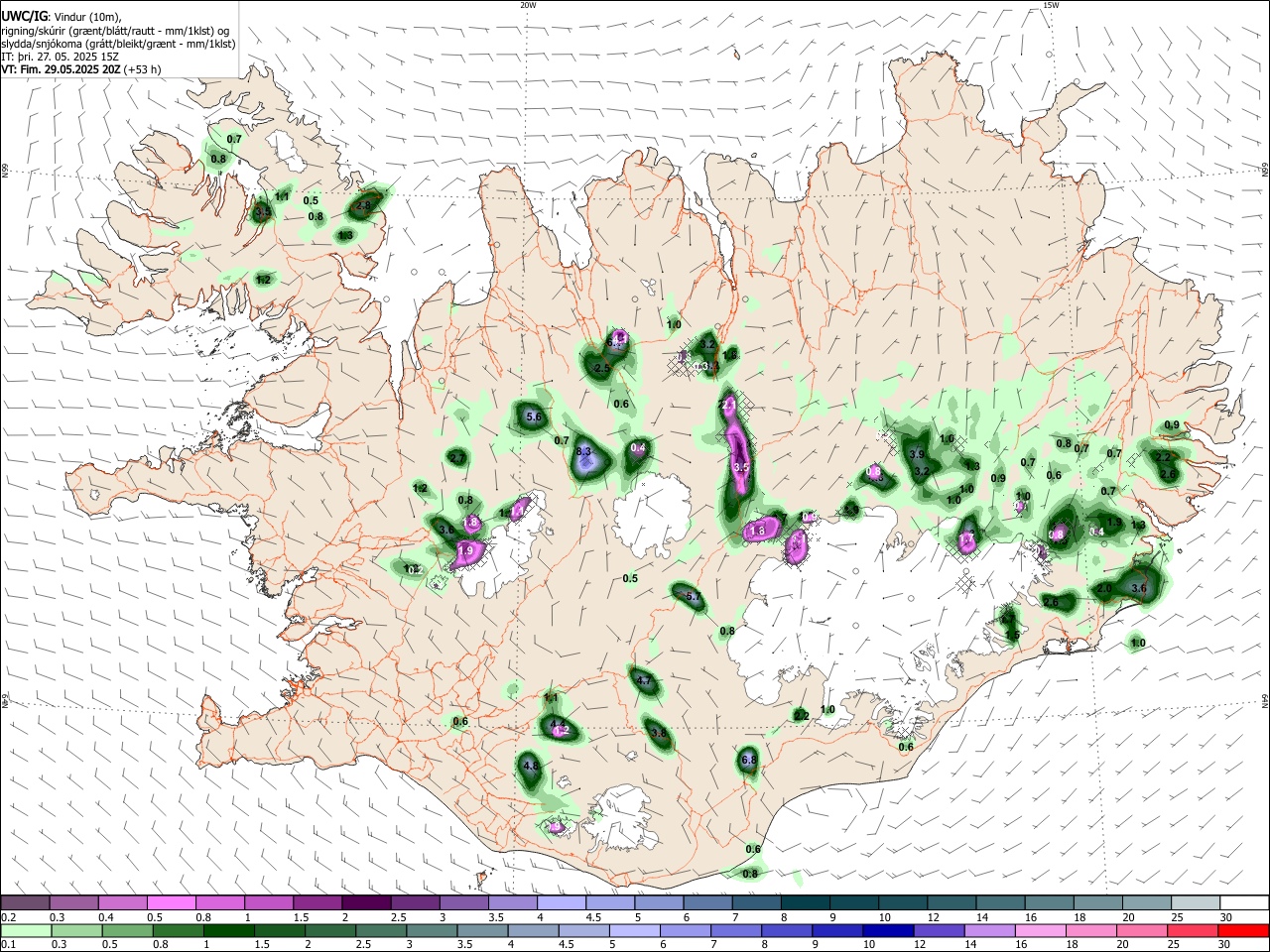Click the 'IT: þri. 27. 05. 2025 15Z' line
This screenshot has width=1270, height=952.
[61, 57]
